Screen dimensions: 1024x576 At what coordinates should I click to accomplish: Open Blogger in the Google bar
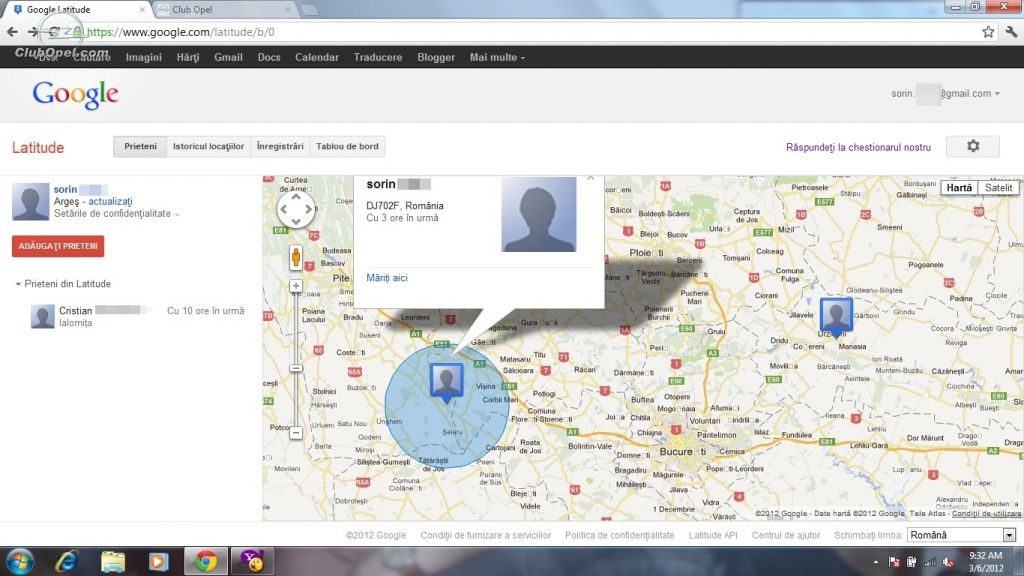pos(436,57)
